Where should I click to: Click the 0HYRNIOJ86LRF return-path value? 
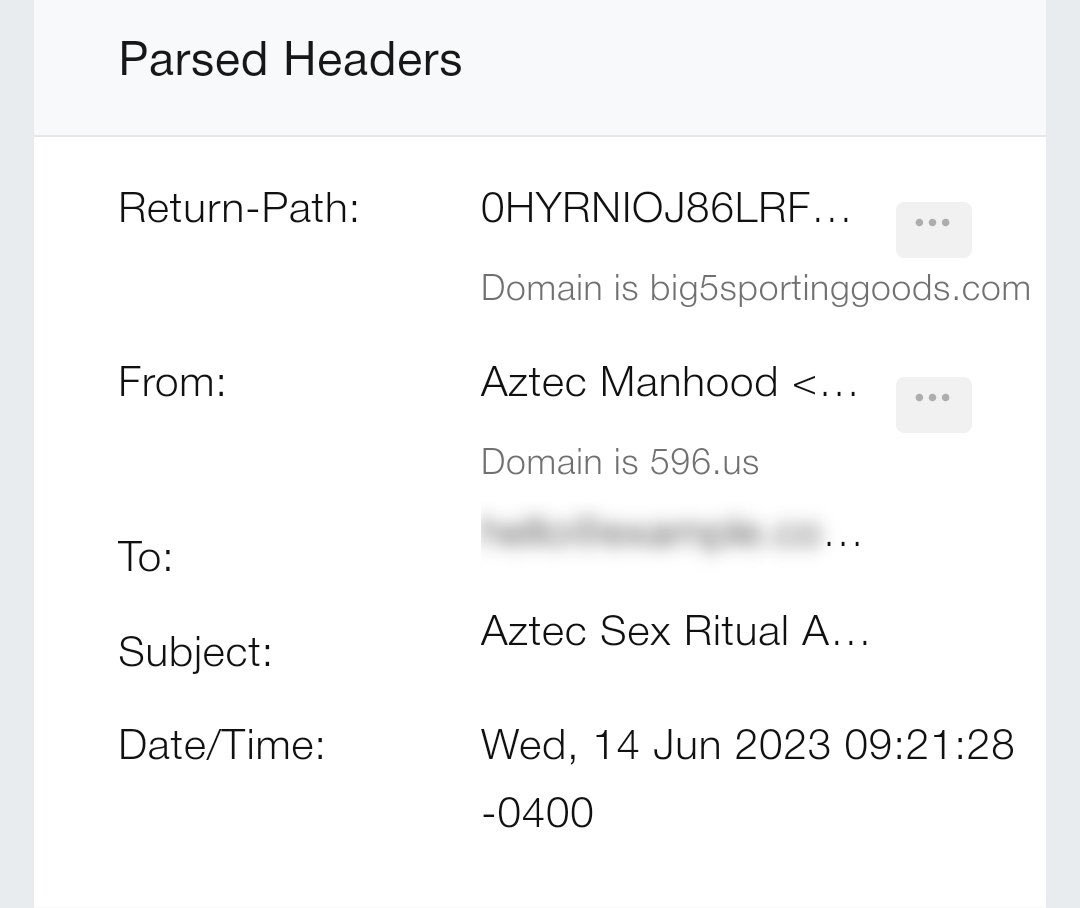665,209
